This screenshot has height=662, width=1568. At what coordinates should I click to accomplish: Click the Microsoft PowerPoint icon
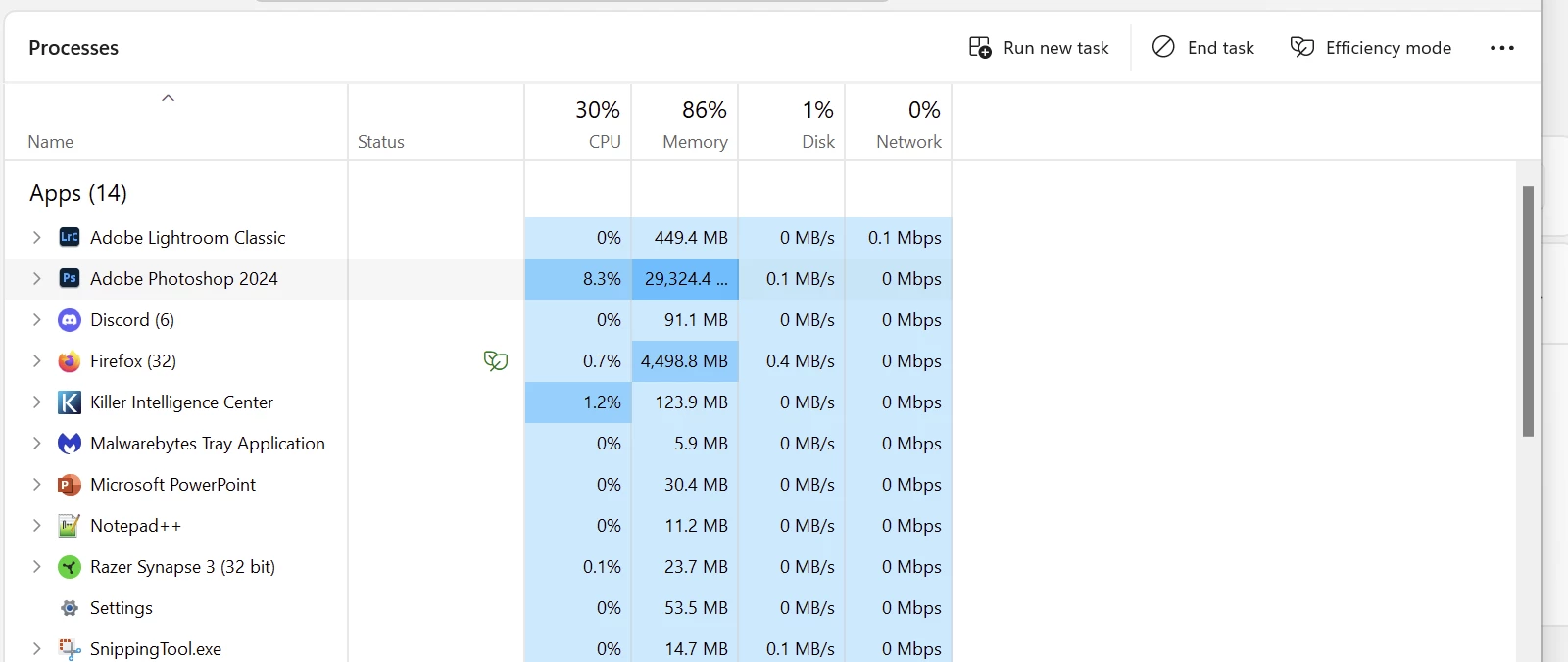point(70,485)
